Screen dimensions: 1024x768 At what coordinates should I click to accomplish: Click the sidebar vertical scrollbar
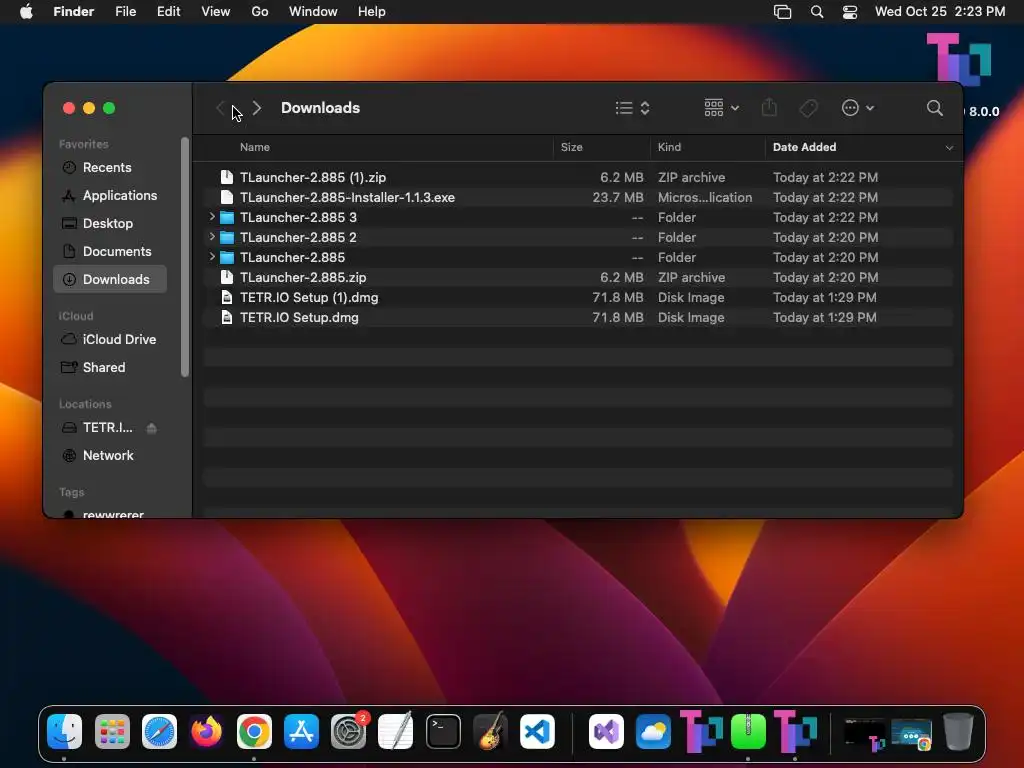click(x=185, y=257)
